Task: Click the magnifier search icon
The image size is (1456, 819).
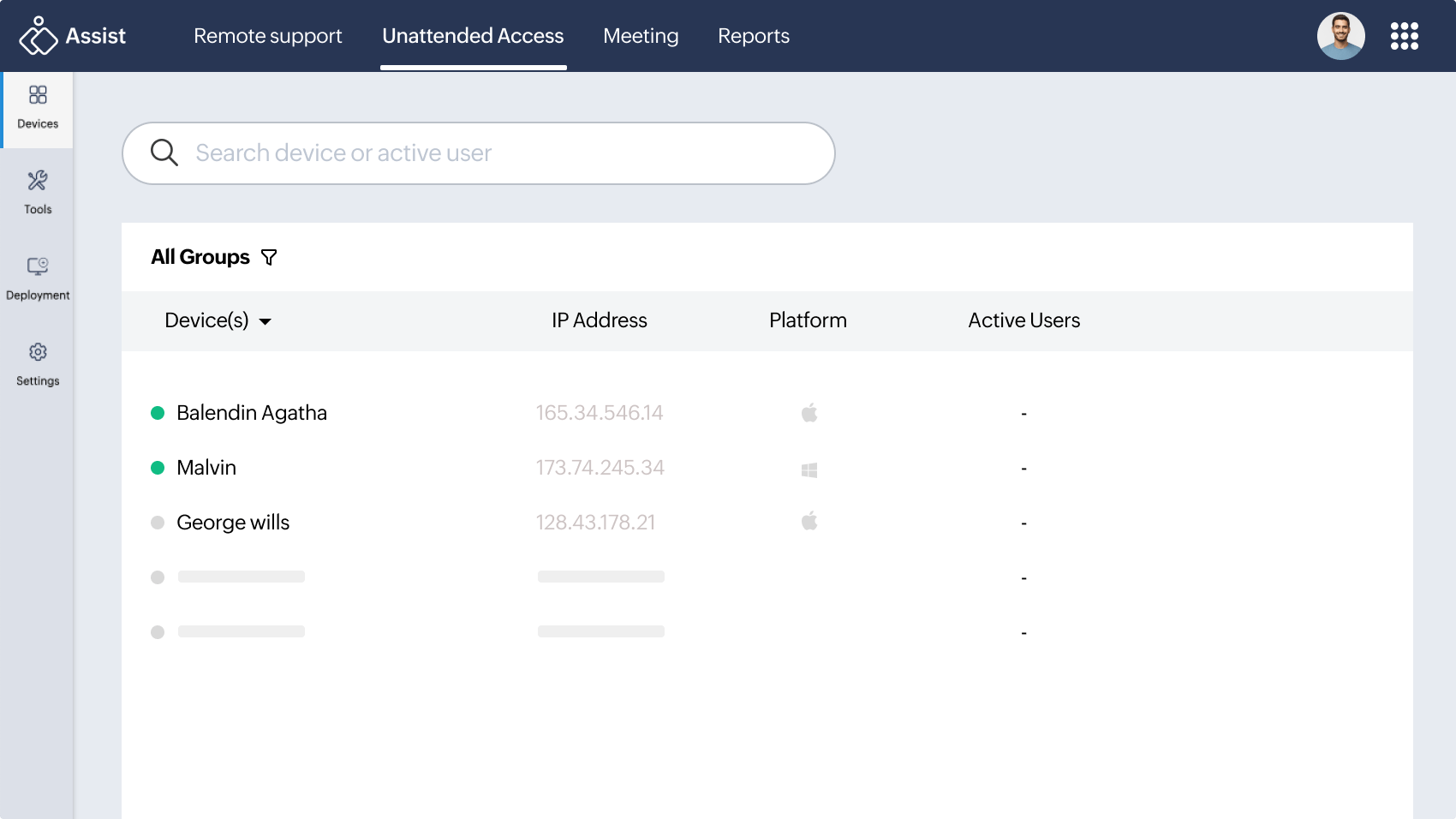Action: [164, 152]
